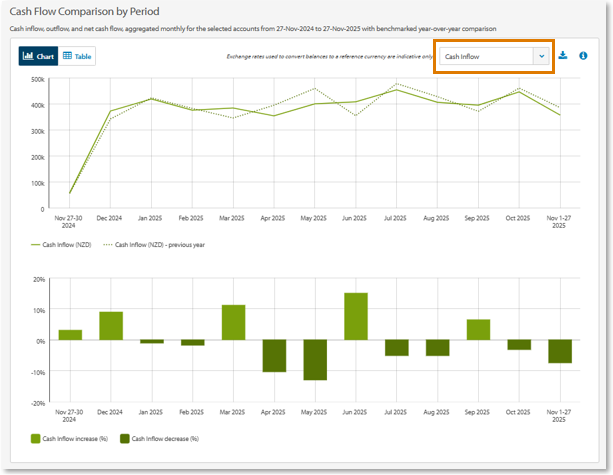The height and width of the screenshot is (475, 613).
Task: Click the blue information icon
Action: point(583,56)
